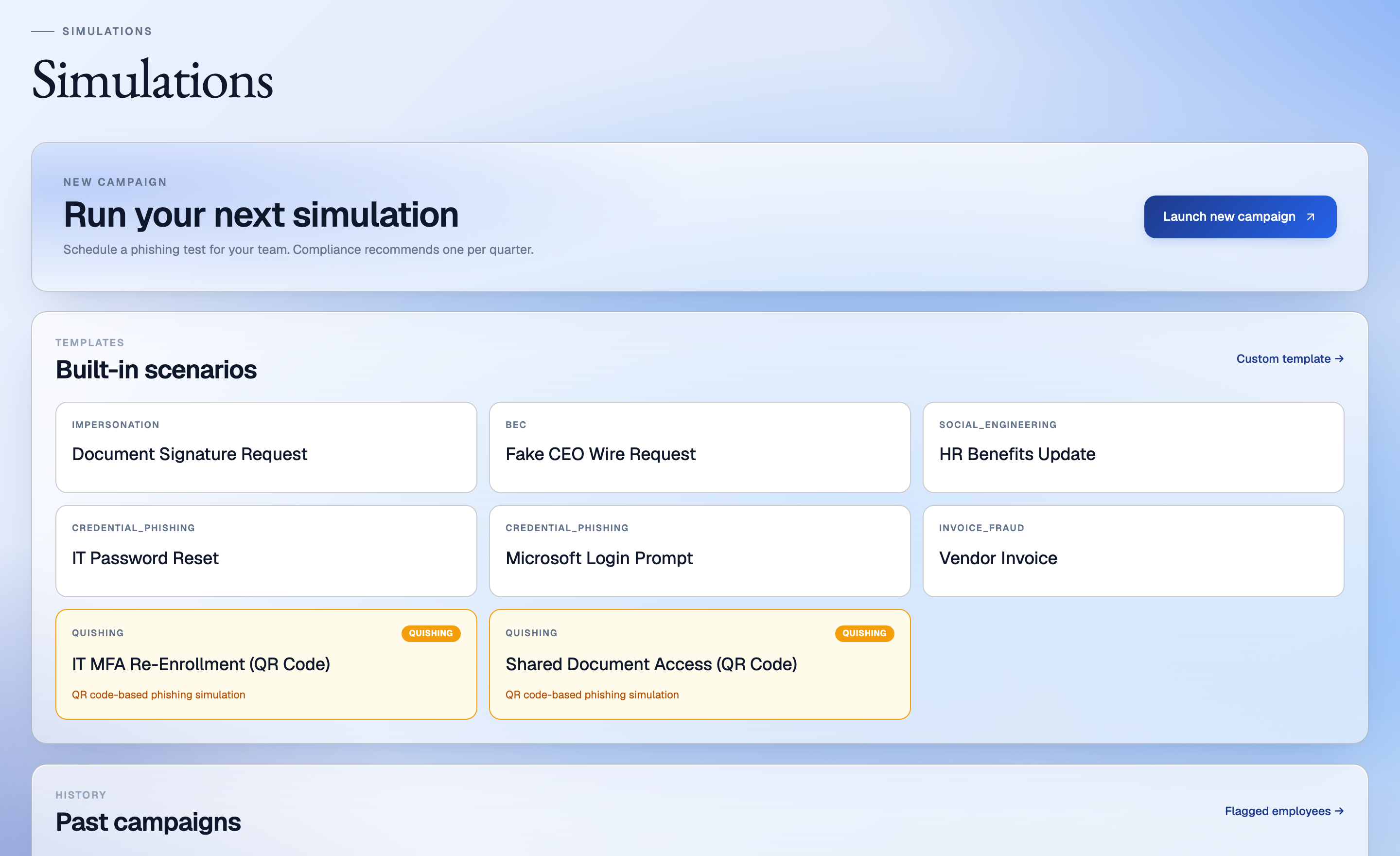Click the SOCIAL_ENGINEERING category label
Screen dimensions: 1400x856
(997, 425)
